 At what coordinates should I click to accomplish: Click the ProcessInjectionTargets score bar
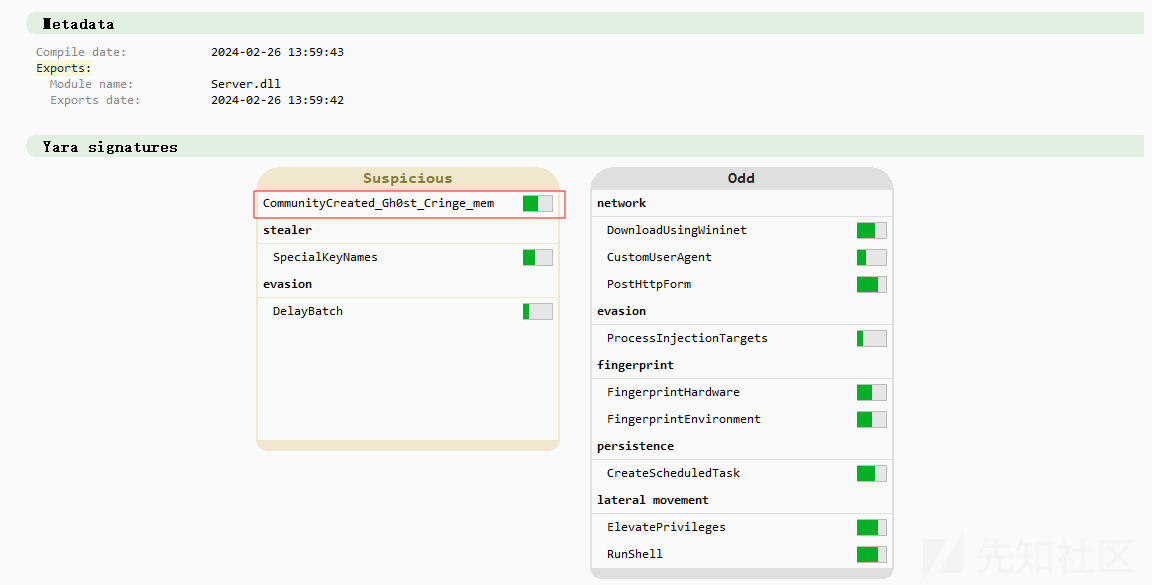point(871,338)
